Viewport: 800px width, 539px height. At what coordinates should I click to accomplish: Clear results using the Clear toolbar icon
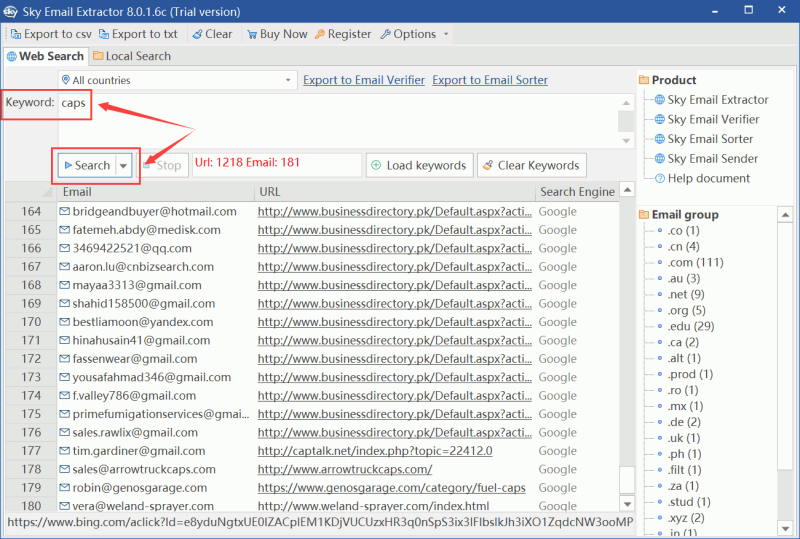[196, 34]
